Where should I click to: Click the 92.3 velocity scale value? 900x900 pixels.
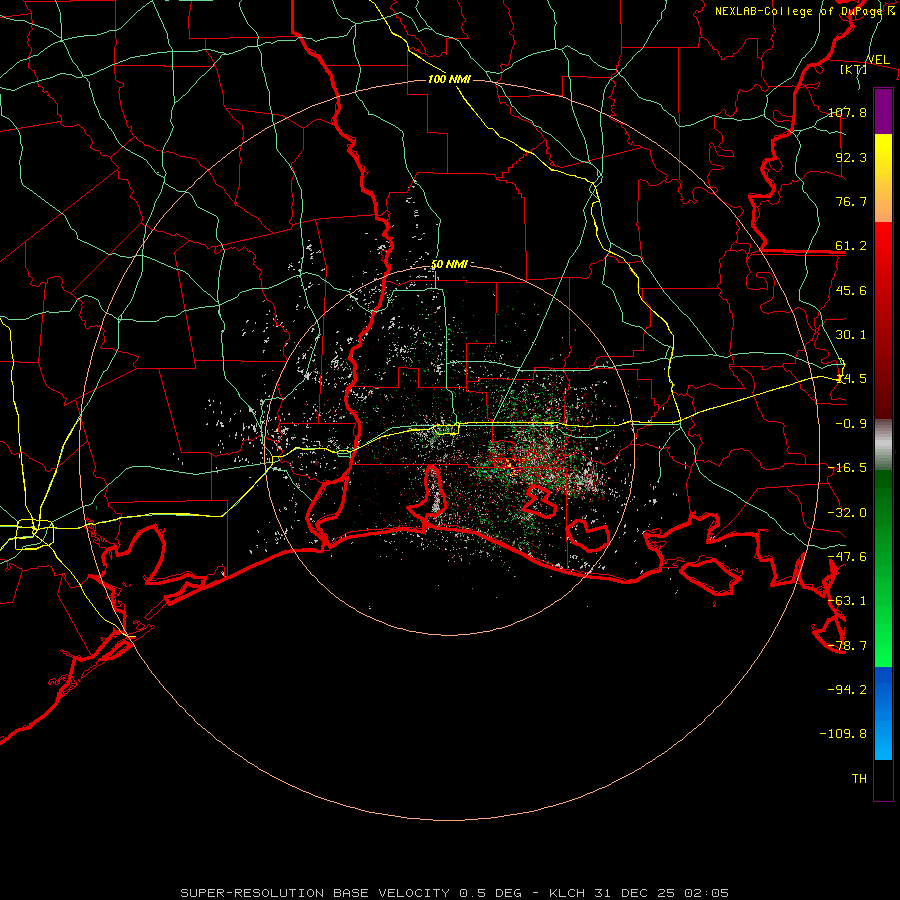pos(851,157)
